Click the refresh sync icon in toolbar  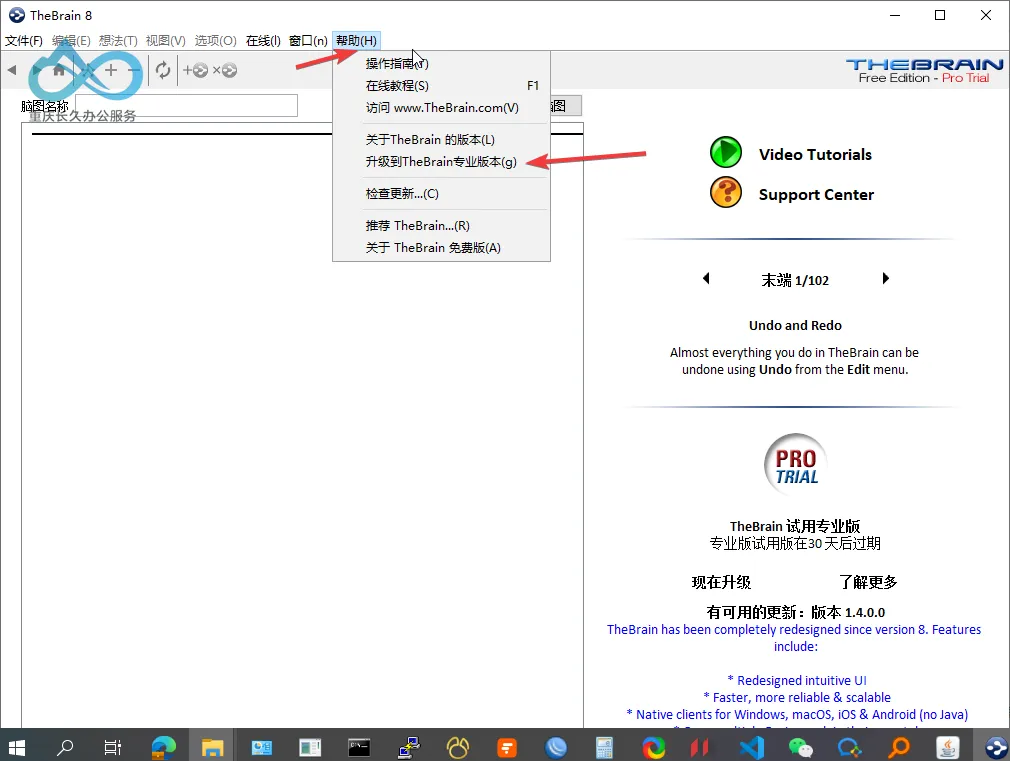coord(163,70)
